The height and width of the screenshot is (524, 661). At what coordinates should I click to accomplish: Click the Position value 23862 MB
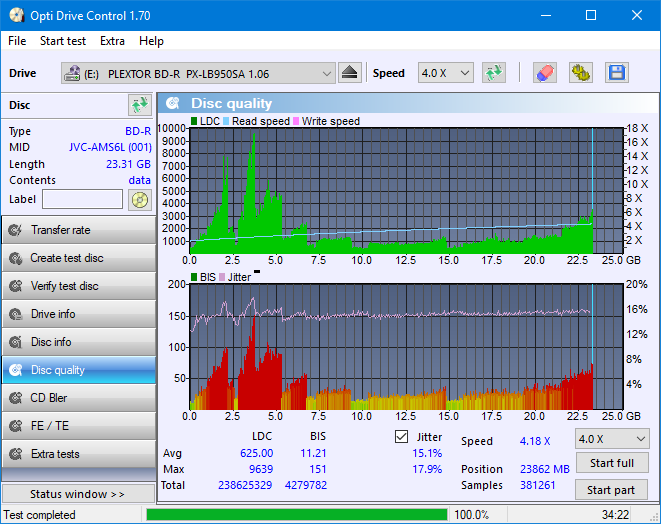545,469
